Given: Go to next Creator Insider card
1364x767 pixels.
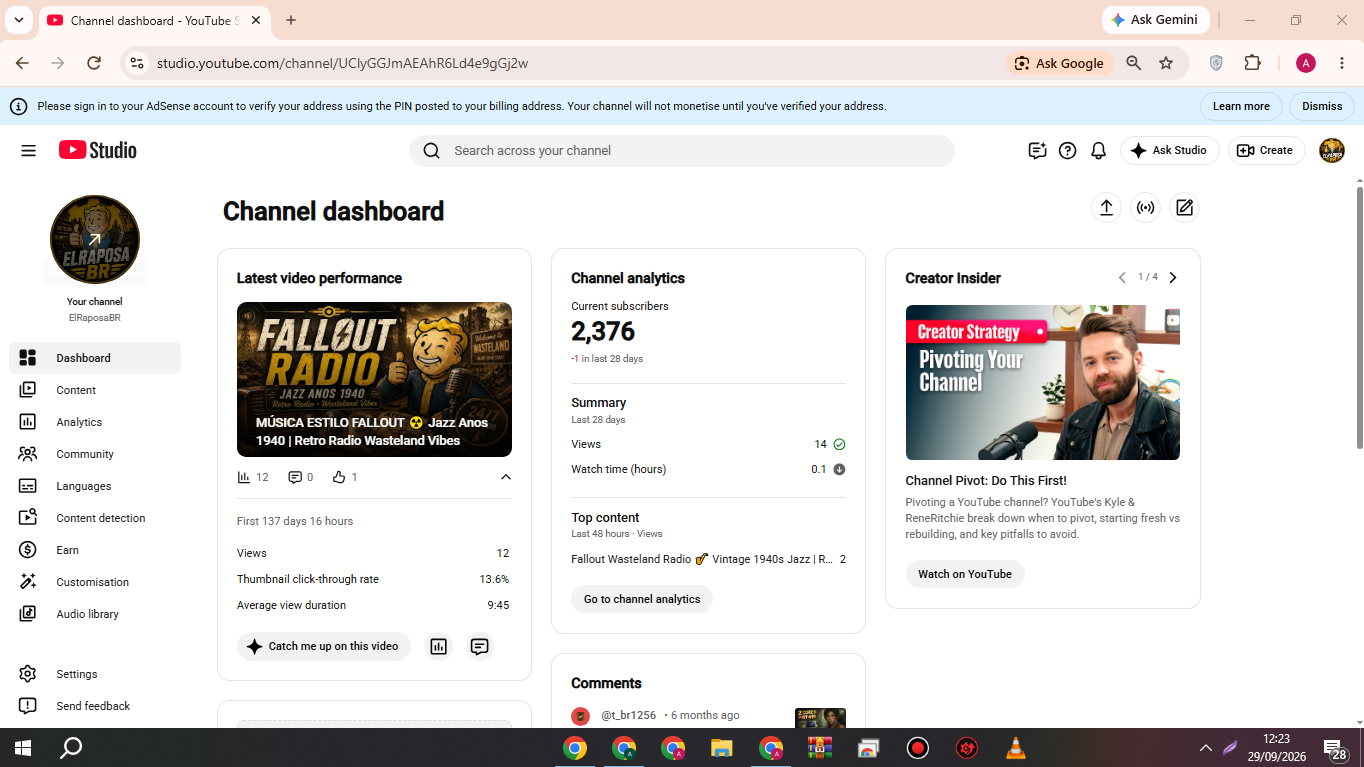Looking at the screenshot, I should coord(1173,278).
